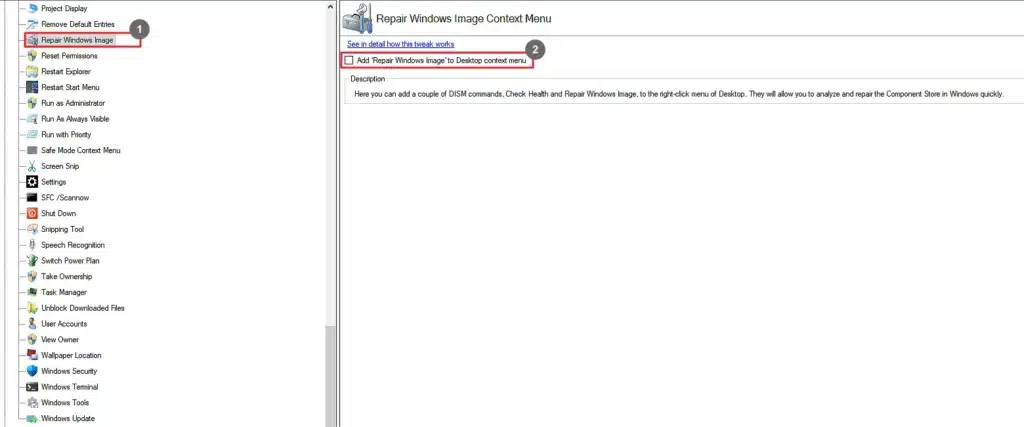Select the 'Take Ownership' tree entry
Screen dimensions: 1024x427
click(67, 276)
